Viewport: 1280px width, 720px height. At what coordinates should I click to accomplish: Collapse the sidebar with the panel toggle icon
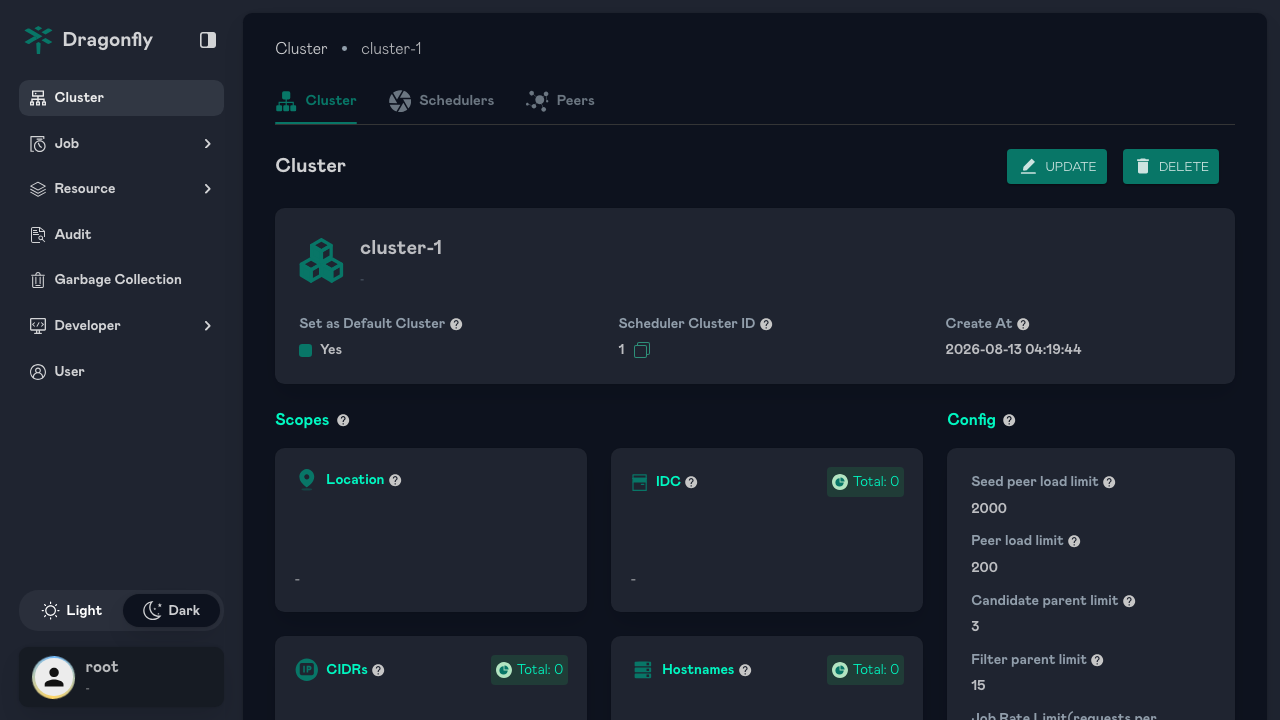coord(208,40)
